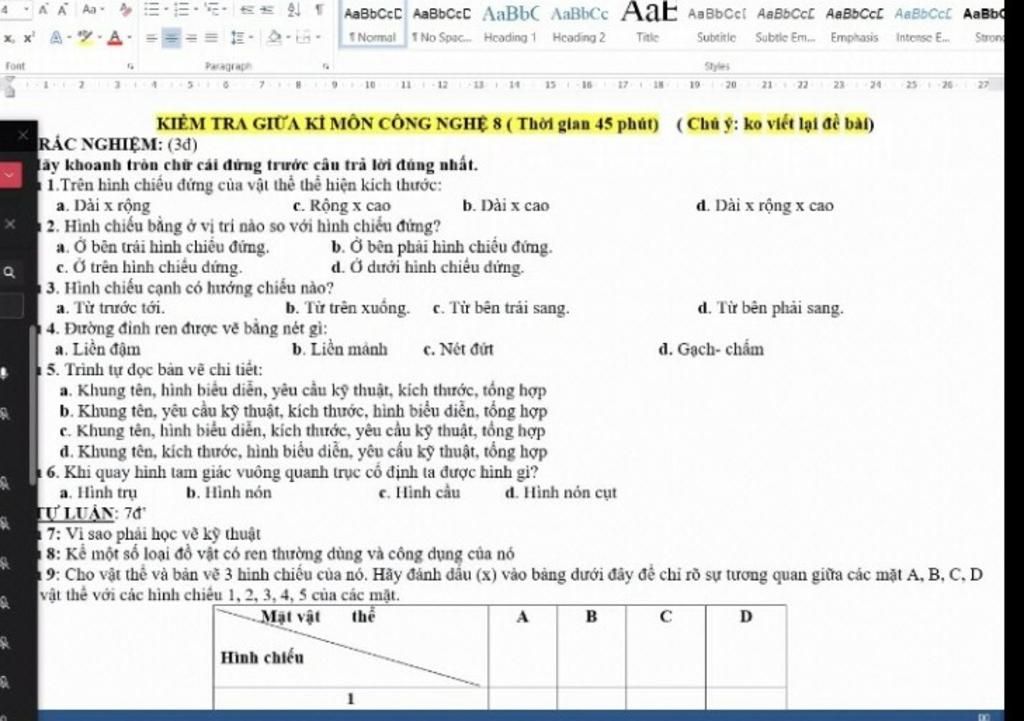
Task: Click answer 'b. Ở bên phải hình chiếu đứng.'
Action: (442, 247)
